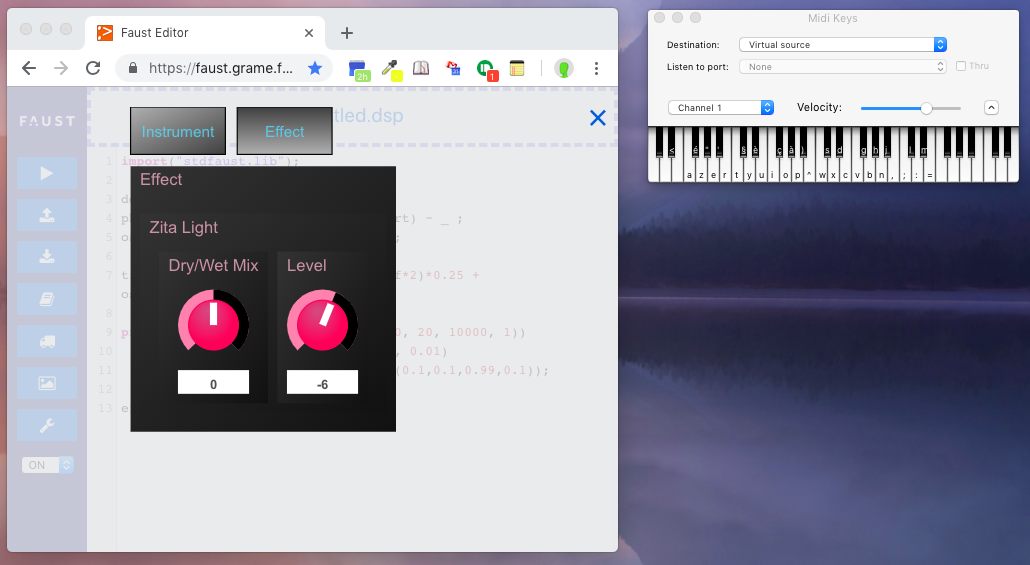1030x565 pixels.
Task: Click the yellow notepad extension icon
Action: click(517, 68)
